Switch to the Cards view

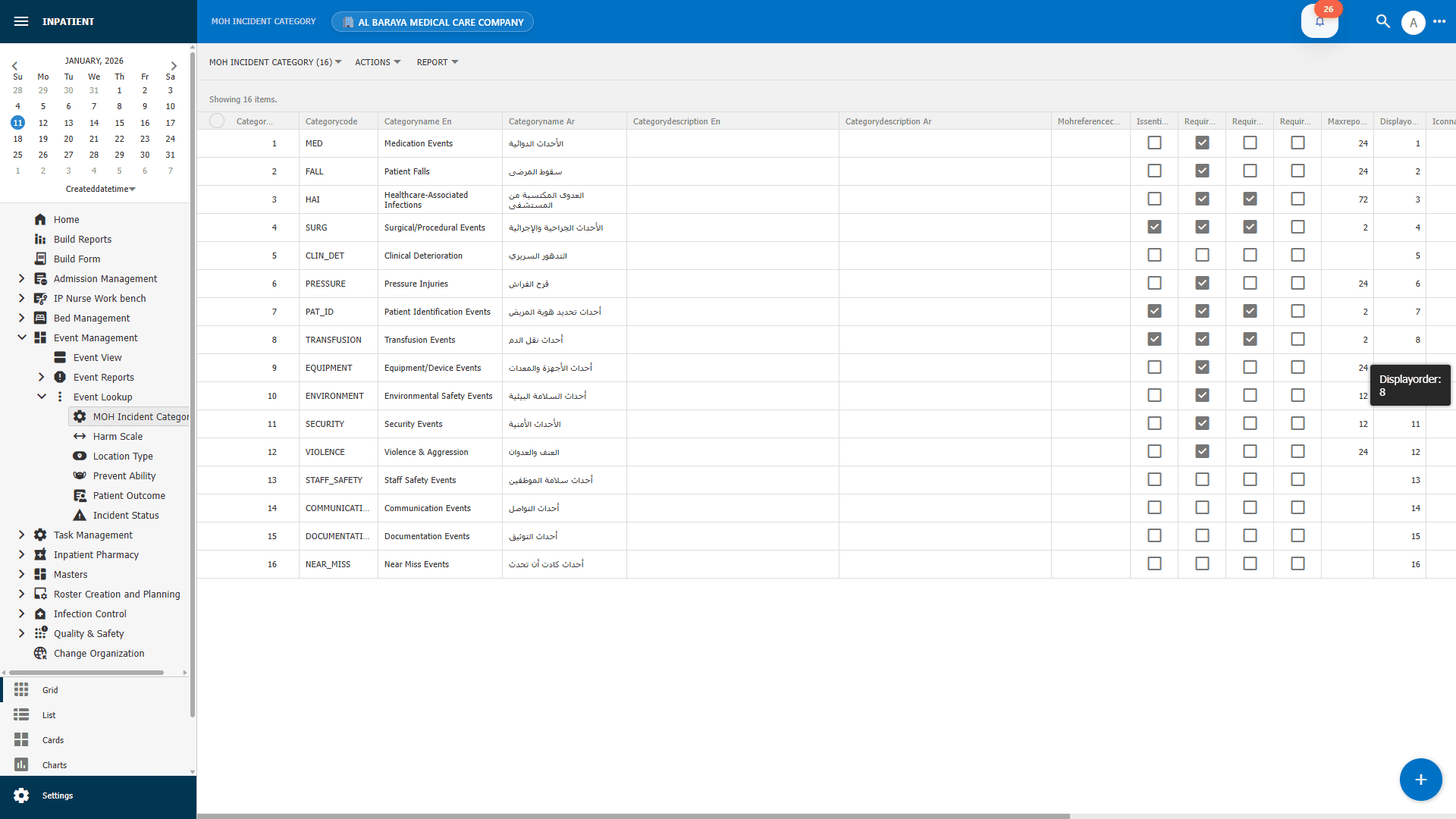tap(52, 740)
